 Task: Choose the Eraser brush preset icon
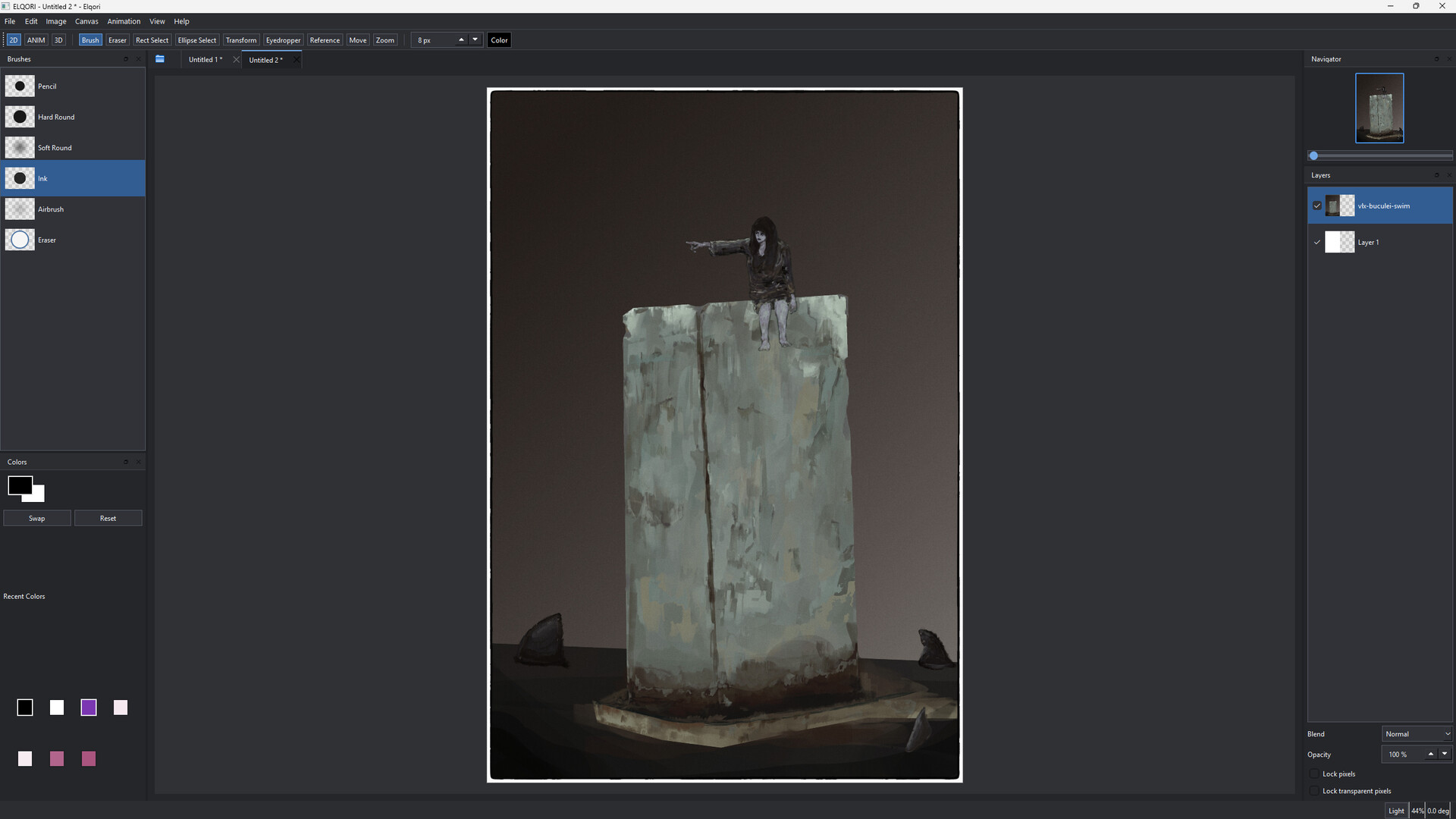20,240
